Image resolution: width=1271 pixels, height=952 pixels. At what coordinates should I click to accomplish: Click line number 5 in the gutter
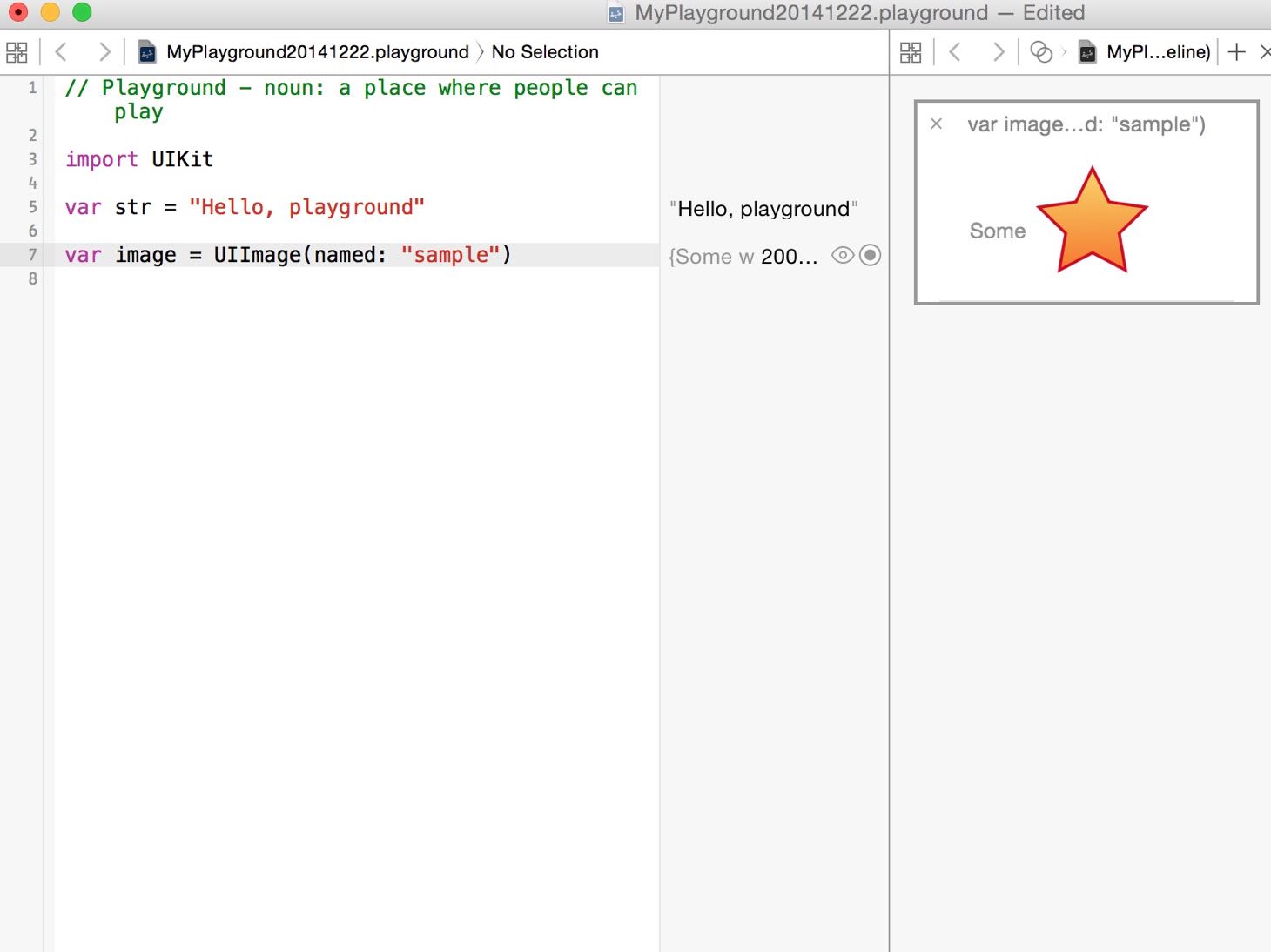(x=32, y=207)
